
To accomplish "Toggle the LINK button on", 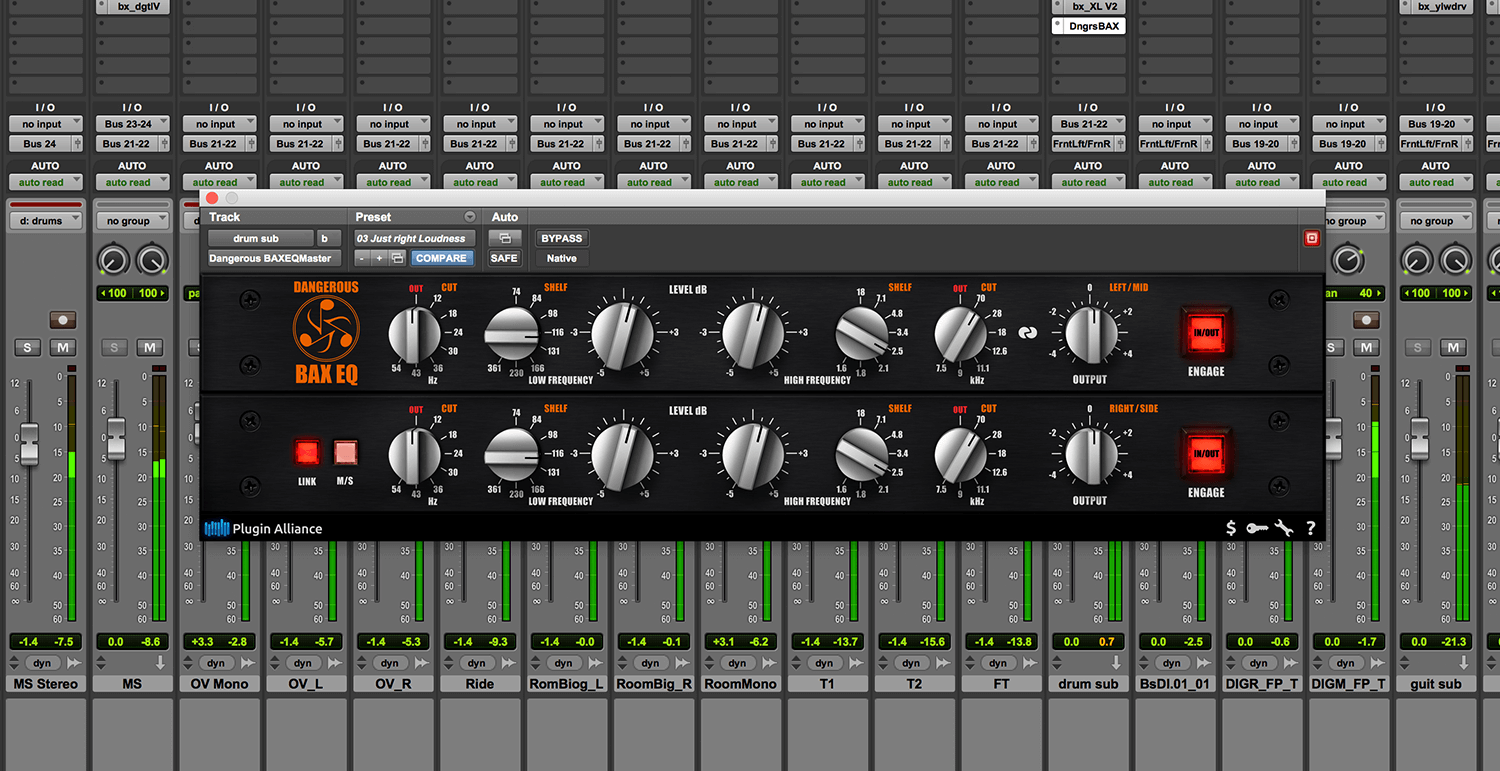I will click(307, 453).
